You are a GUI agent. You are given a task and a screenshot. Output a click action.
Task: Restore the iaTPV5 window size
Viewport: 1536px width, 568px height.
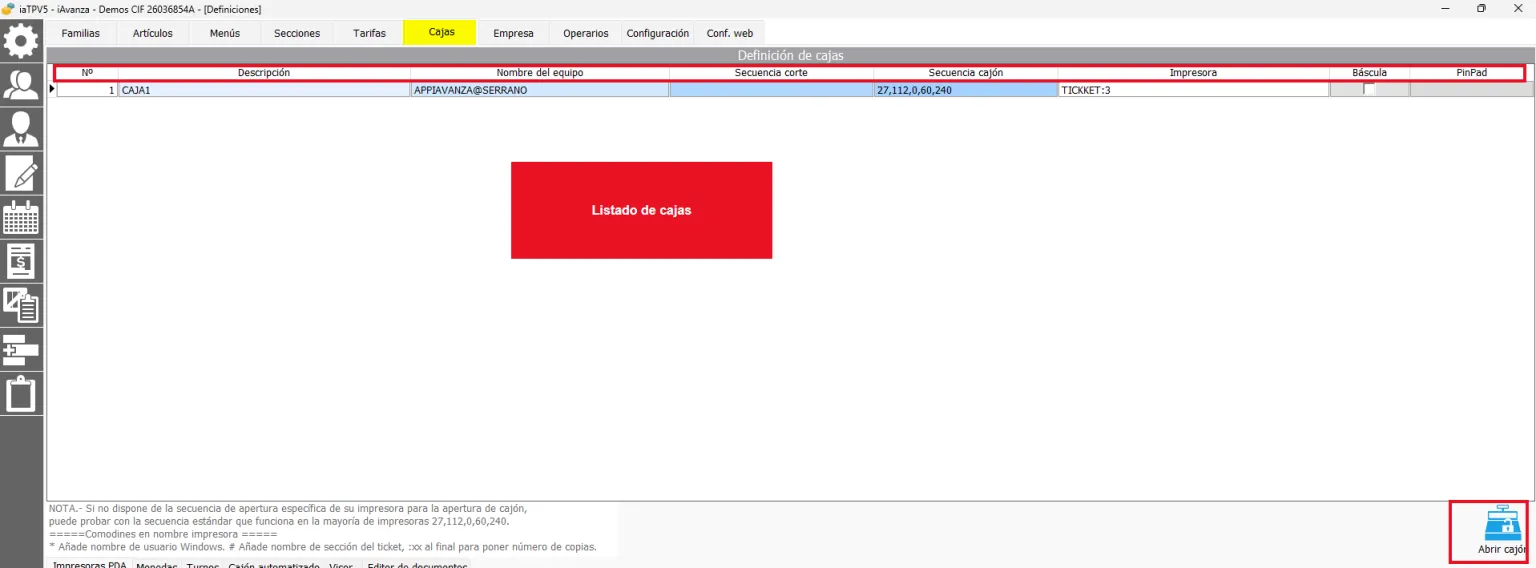pos(1481,8)
